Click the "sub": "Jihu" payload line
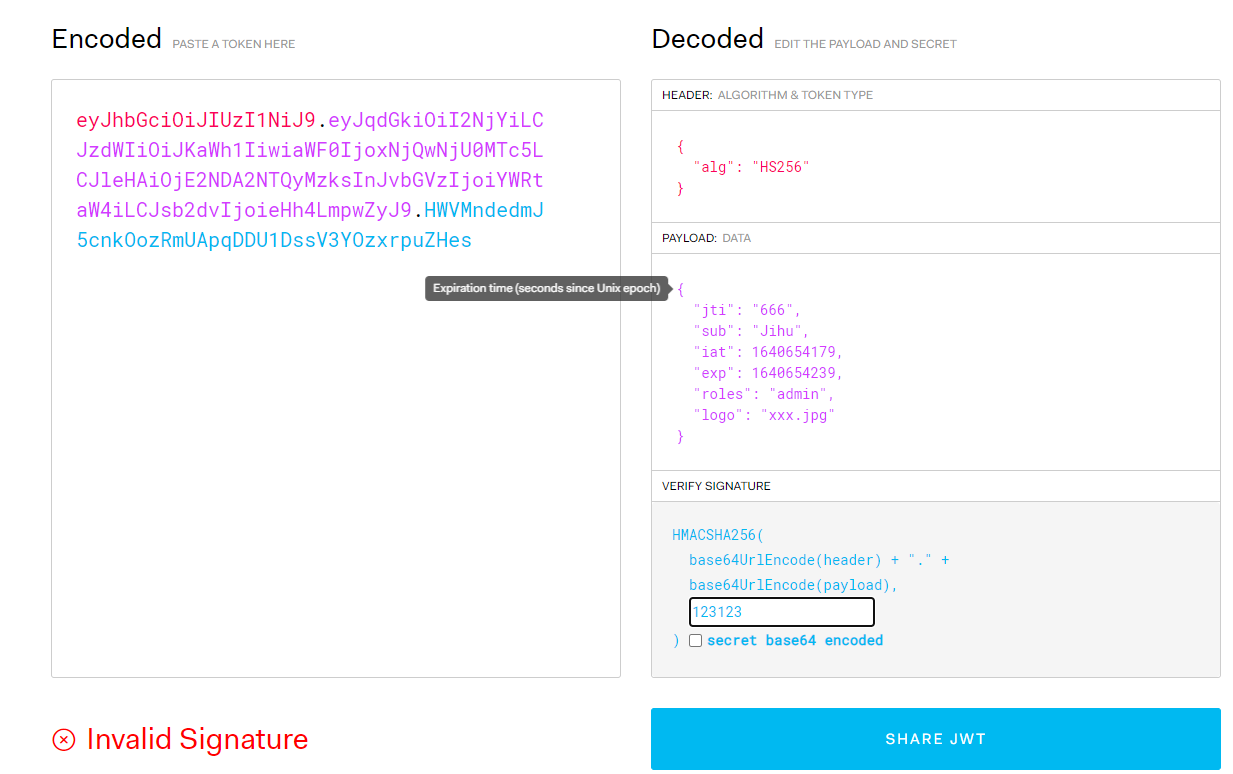The height and width of the screenshot is (774, 1233). (751, 331)
